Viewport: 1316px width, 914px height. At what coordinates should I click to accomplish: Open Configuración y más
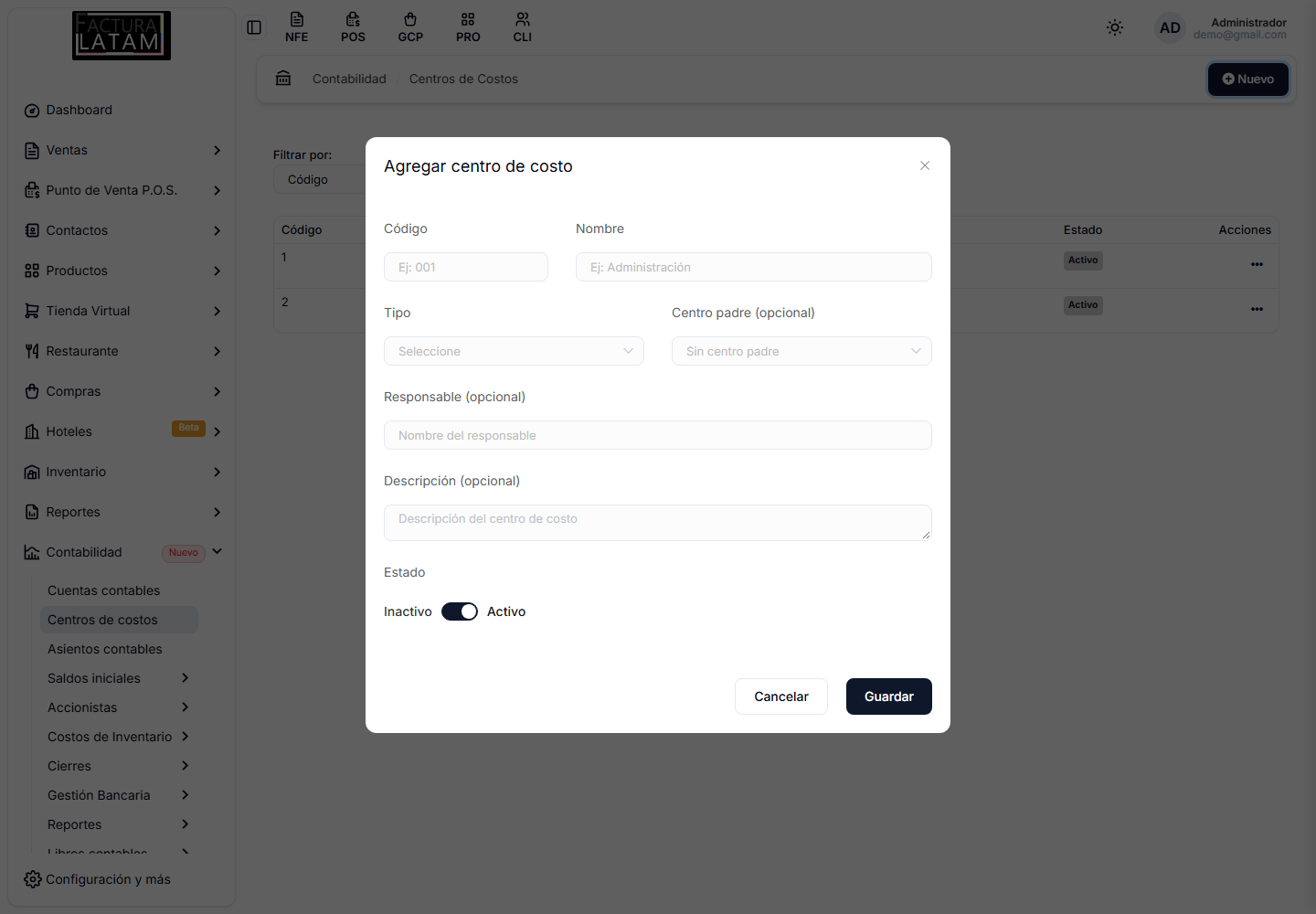pyautogui.click(x=98, y=879)
